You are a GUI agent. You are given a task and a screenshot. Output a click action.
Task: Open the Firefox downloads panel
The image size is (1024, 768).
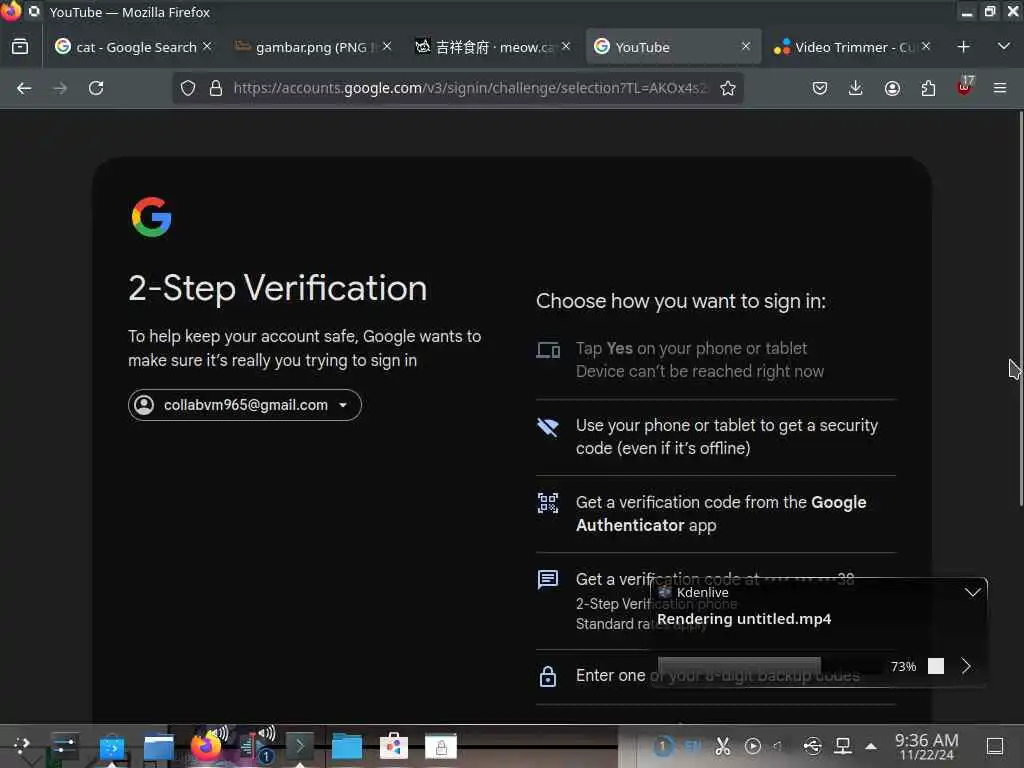[x=856, y=88]
